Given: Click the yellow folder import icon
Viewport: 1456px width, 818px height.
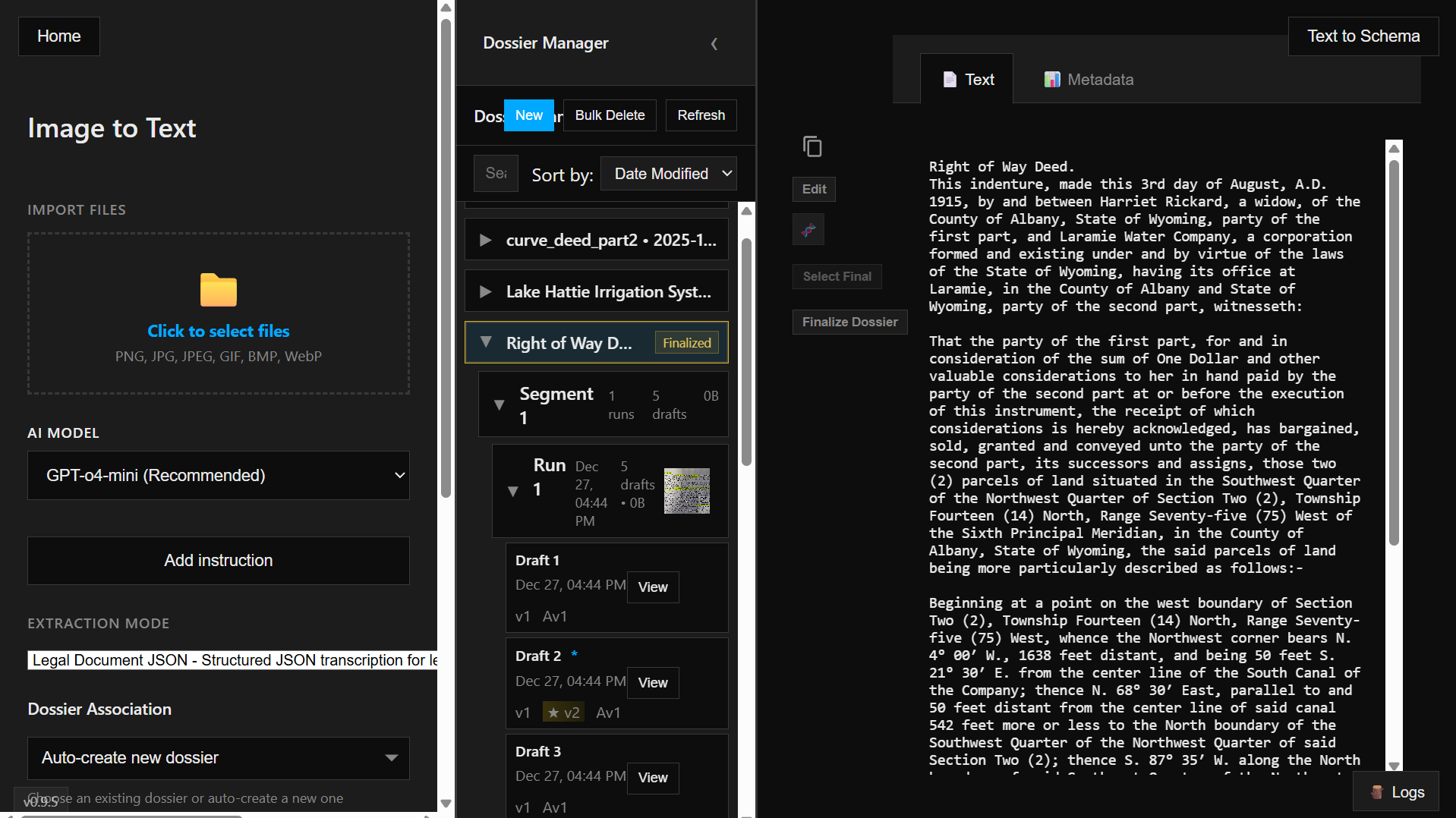Looking at the screenshot, I should pos(219,290).
